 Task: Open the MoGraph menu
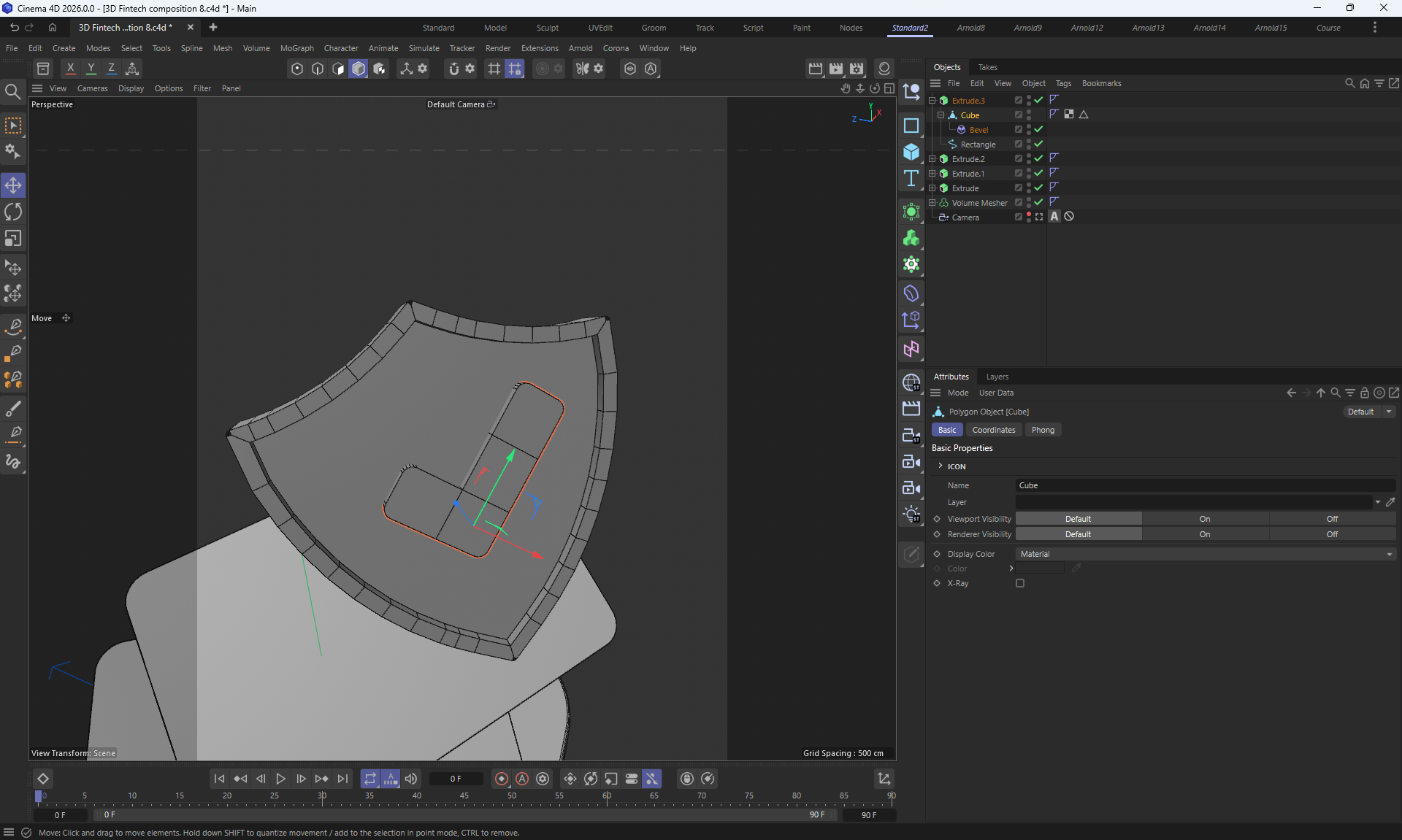(296, 48)
